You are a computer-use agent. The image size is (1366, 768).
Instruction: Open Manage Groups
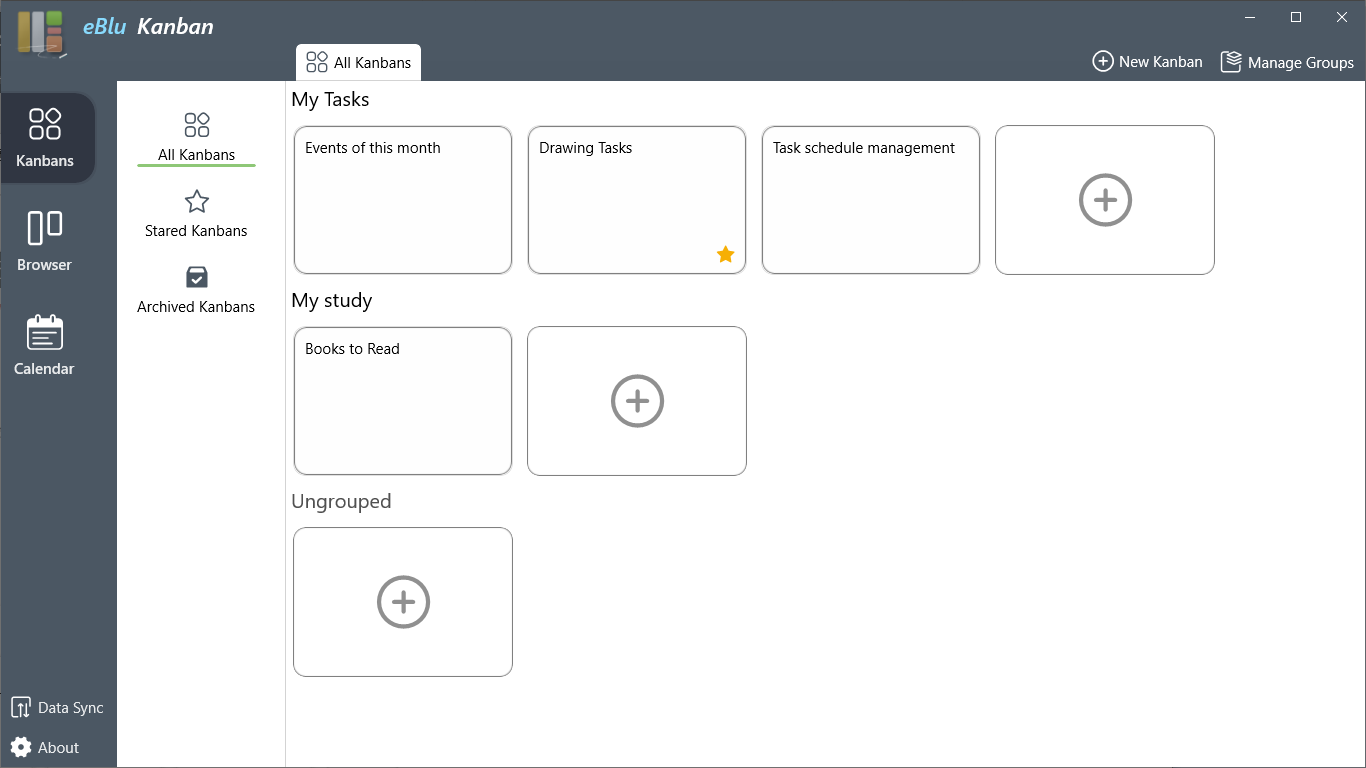click(x=1287, y=62)
